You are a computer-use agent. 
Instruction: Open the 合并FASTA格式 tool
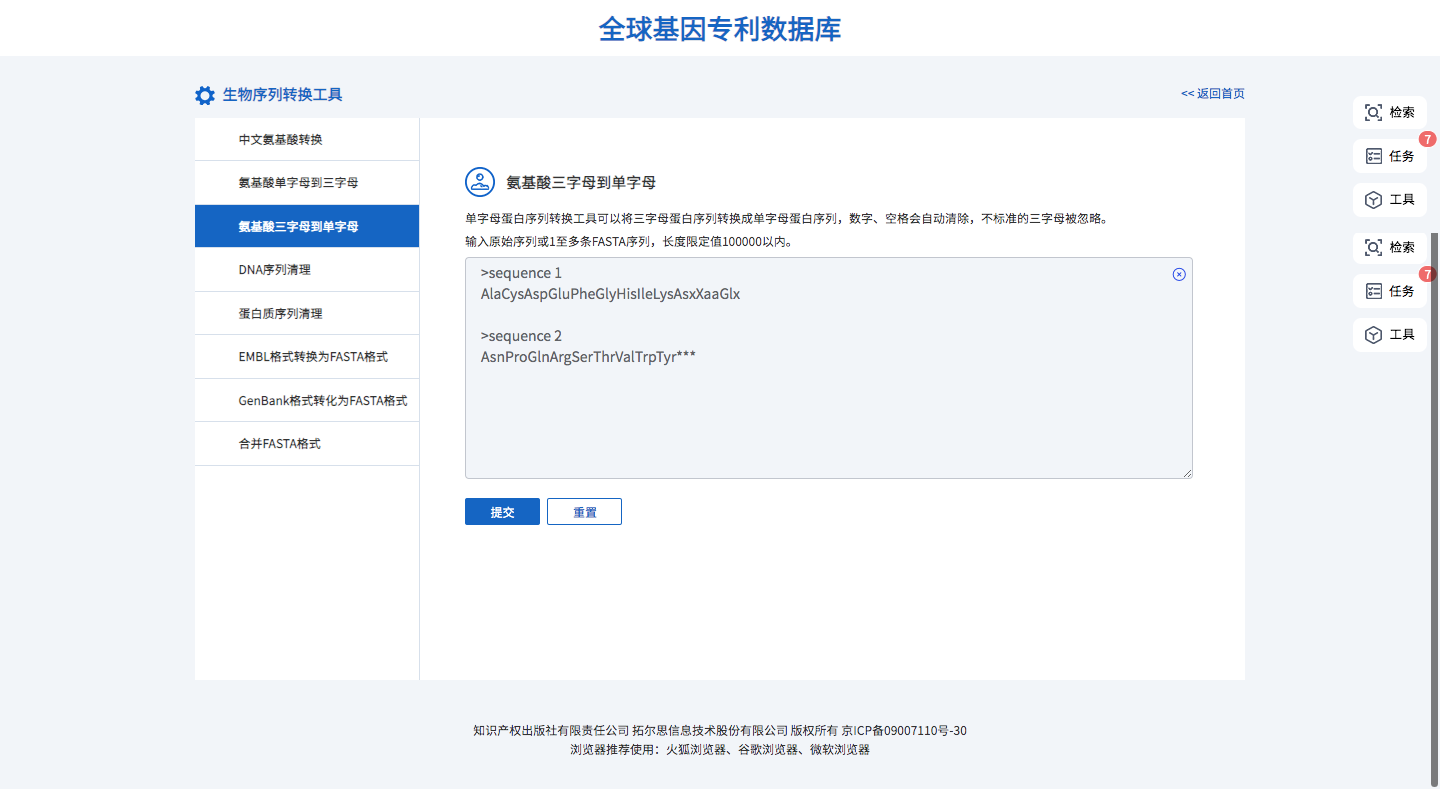307,444
